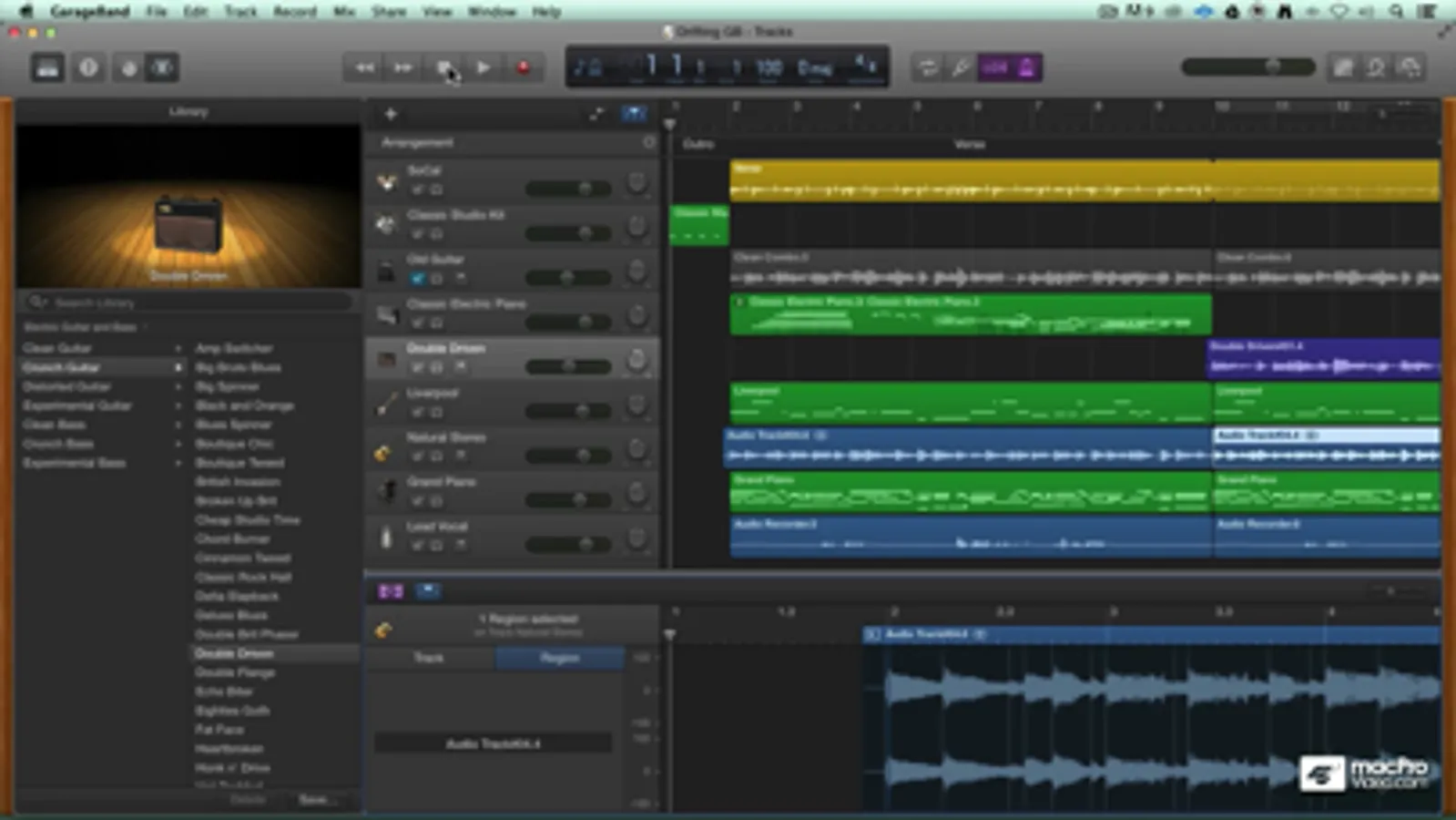Select the Classic Studio Kit track icon

pyautogui.click(x=387, y=224)
